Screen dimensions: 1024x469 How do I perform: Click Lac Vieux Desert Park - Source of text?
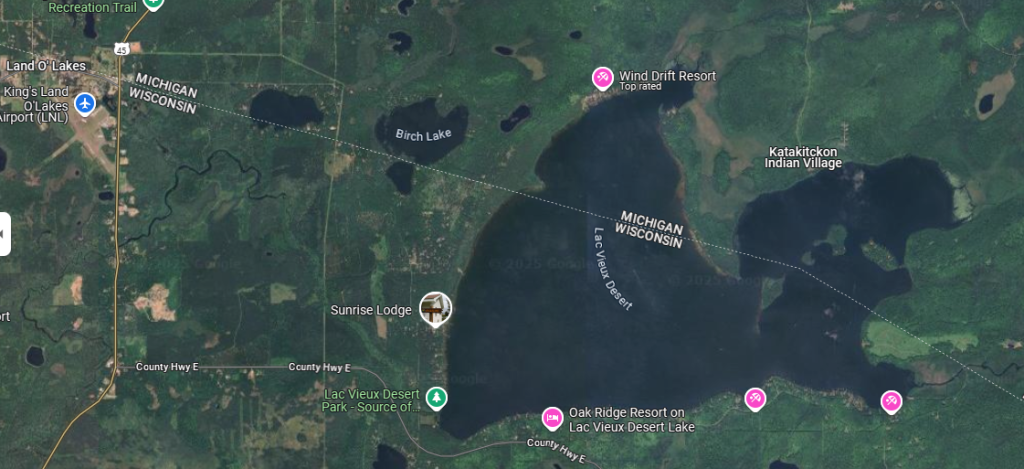coord(370,401)
